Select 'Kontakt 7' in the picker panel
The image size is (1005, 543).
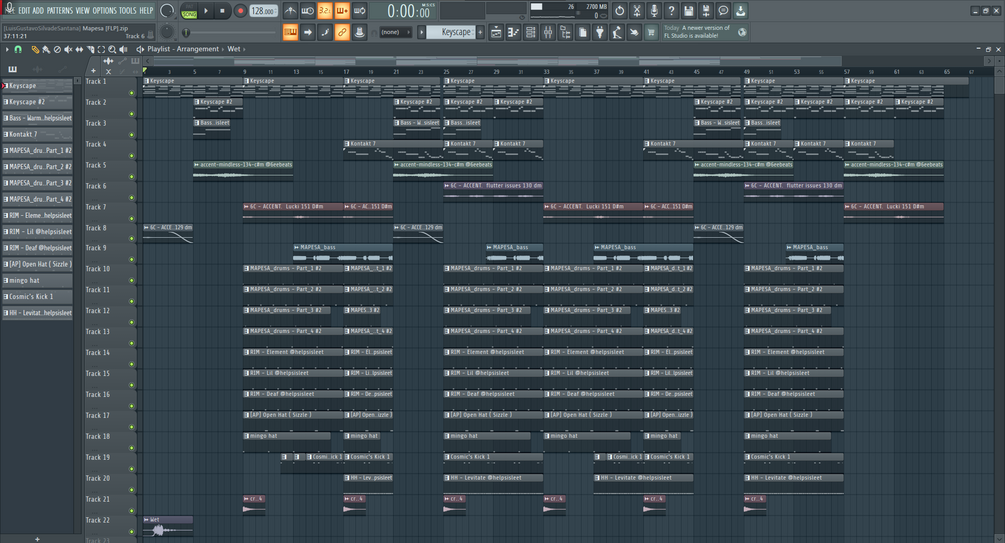(37, 134)
